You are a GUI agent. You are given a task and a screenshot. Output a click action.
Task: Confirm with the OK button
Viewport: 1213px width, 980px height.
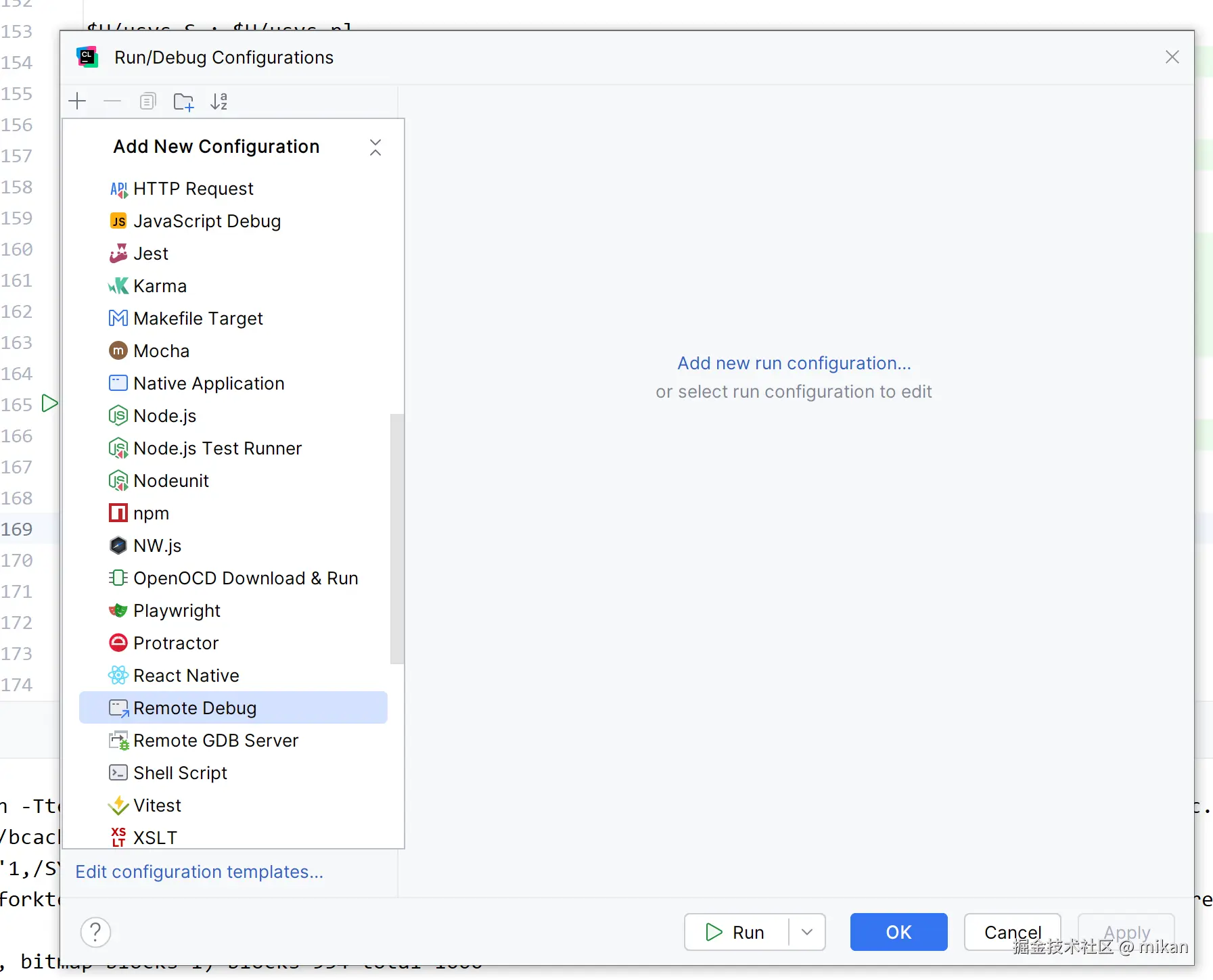pos(898,932)
